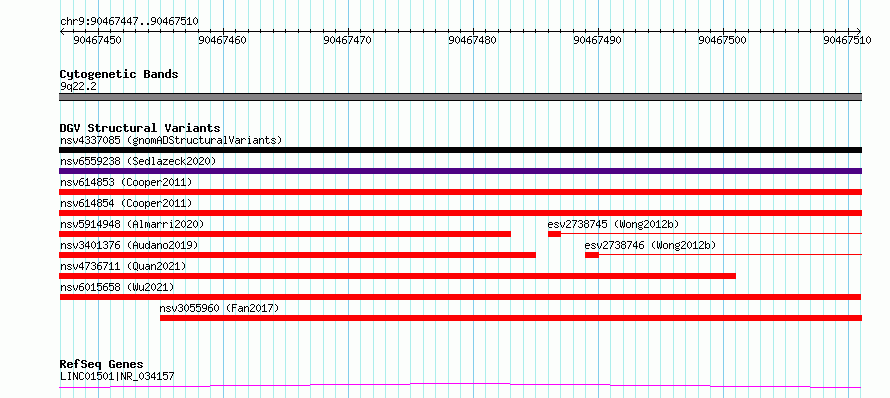Click ruler position 90467460

click(221, 40)
